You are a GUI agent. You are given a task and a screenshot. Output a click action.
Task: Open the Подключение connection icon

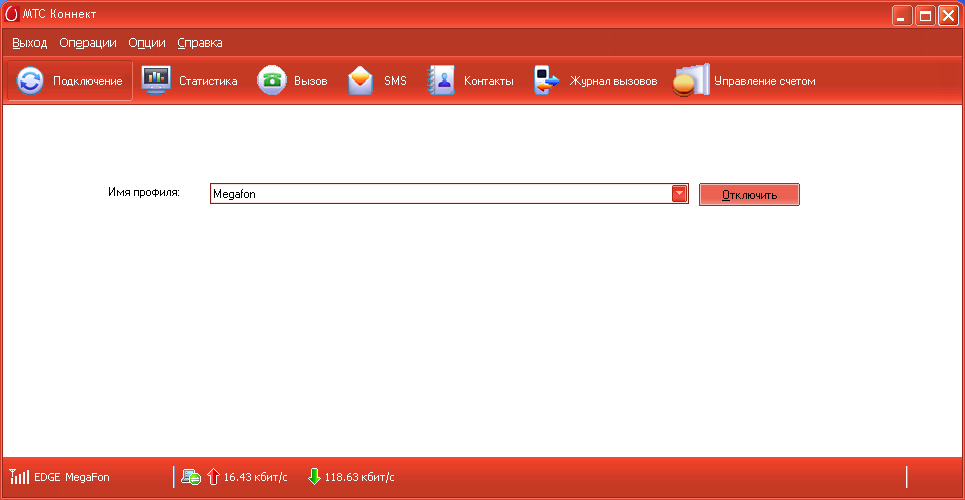tap(30, 81)
